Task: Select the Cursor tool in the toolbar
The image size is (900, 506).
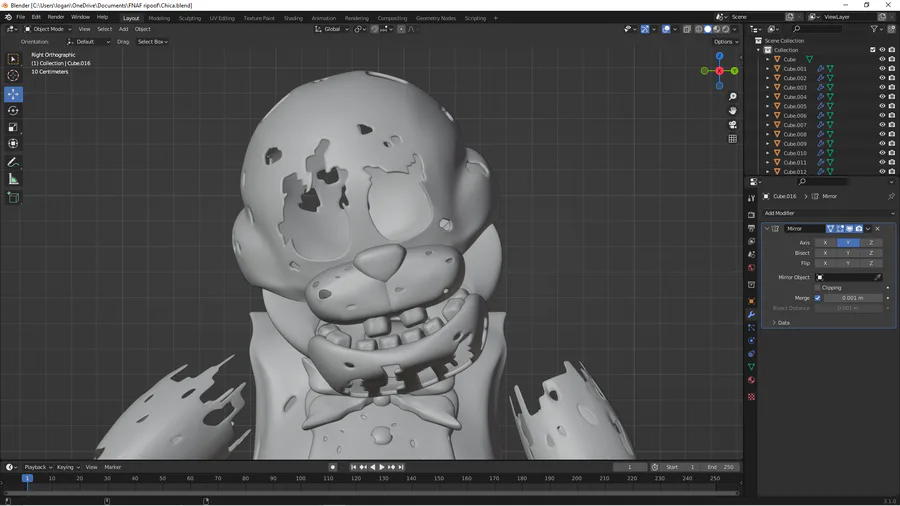Action: pos(13,76)
